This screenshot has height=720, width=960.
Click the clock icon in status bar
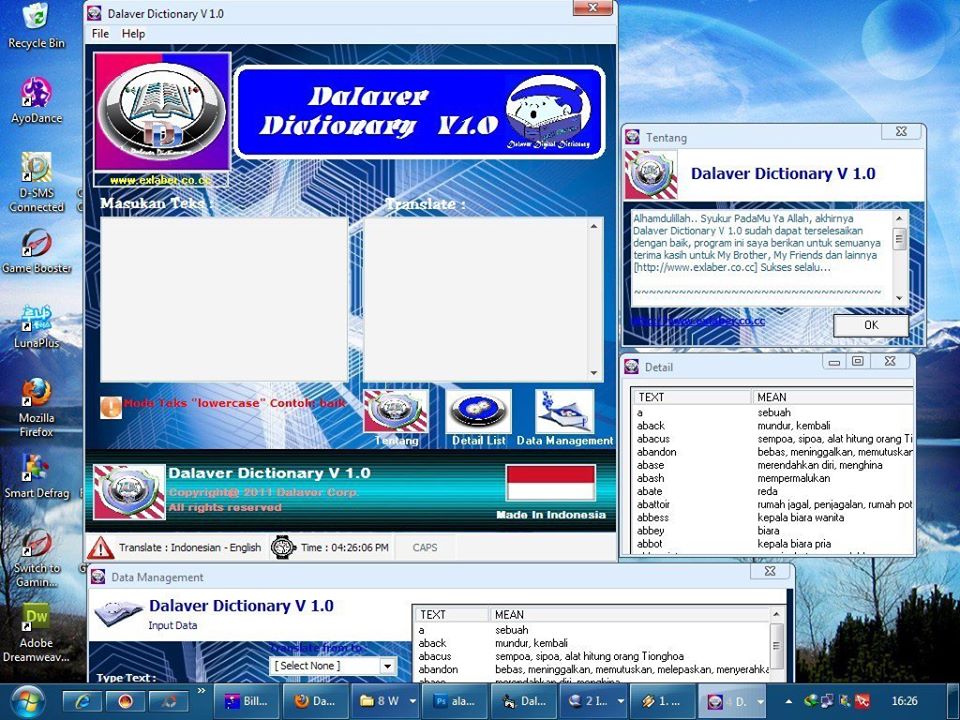pyautogui.click(x=283, y=547)
